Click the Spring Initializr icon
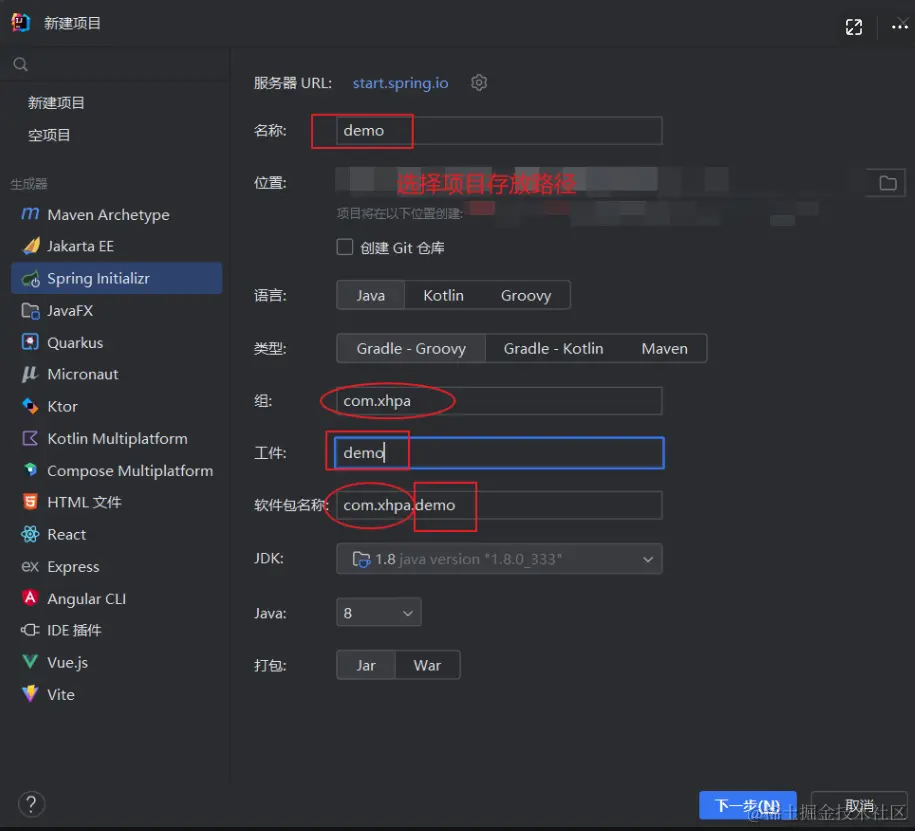 click(31, 278)
